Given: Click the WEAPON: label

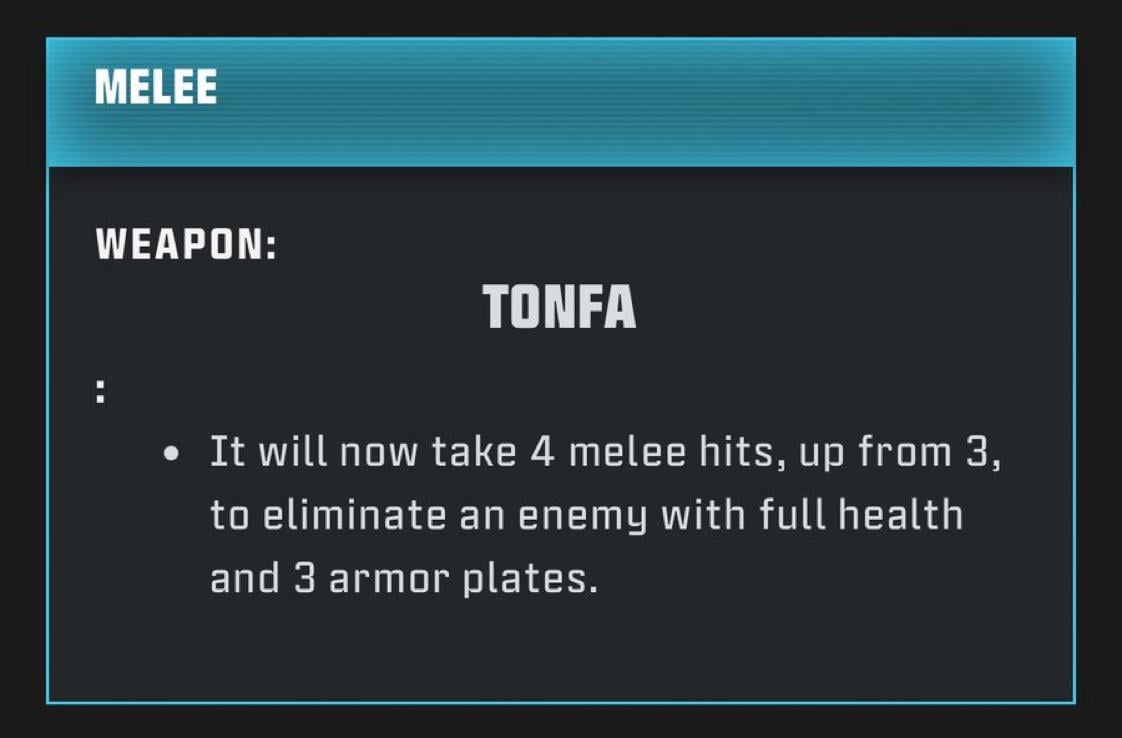Looking at the screenshot, I should (185, 244).
